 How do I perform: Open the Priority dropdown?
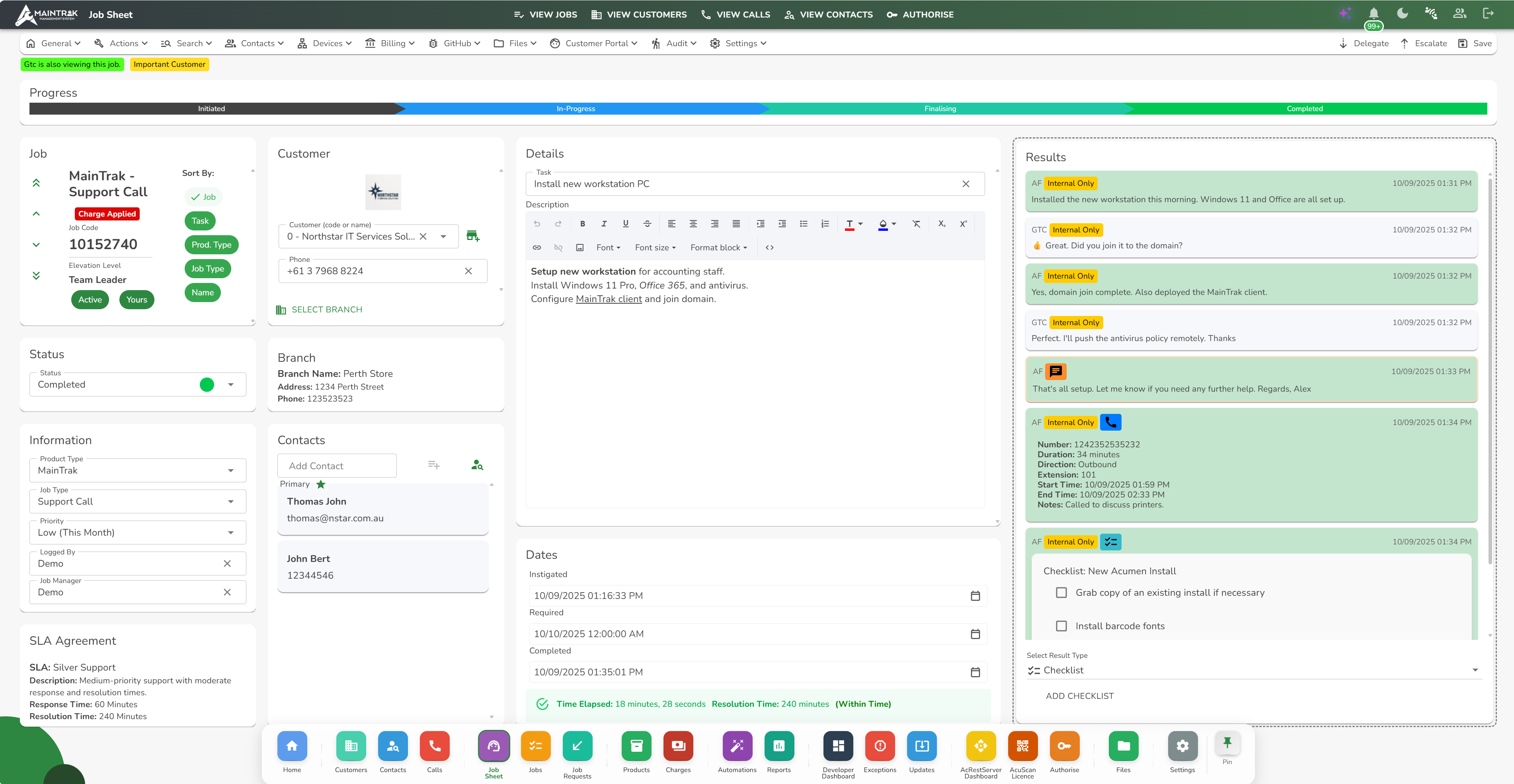point(230,532)
